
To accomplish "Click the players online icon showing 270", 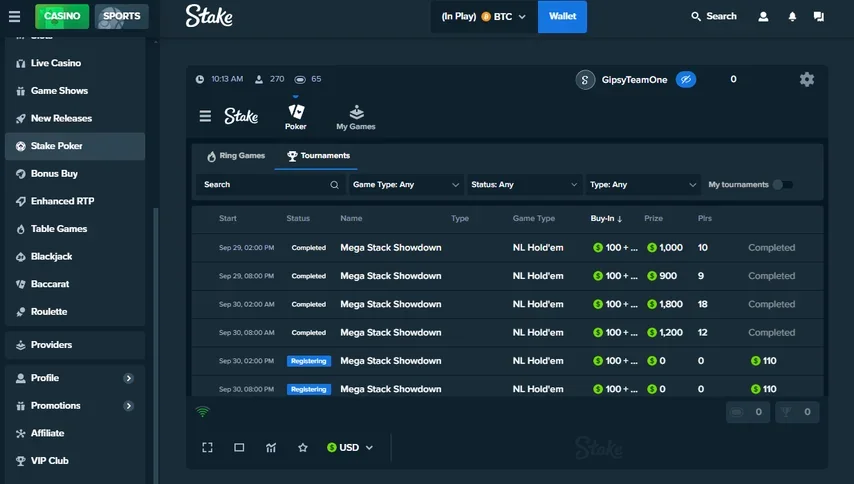I will pos(259,79).
